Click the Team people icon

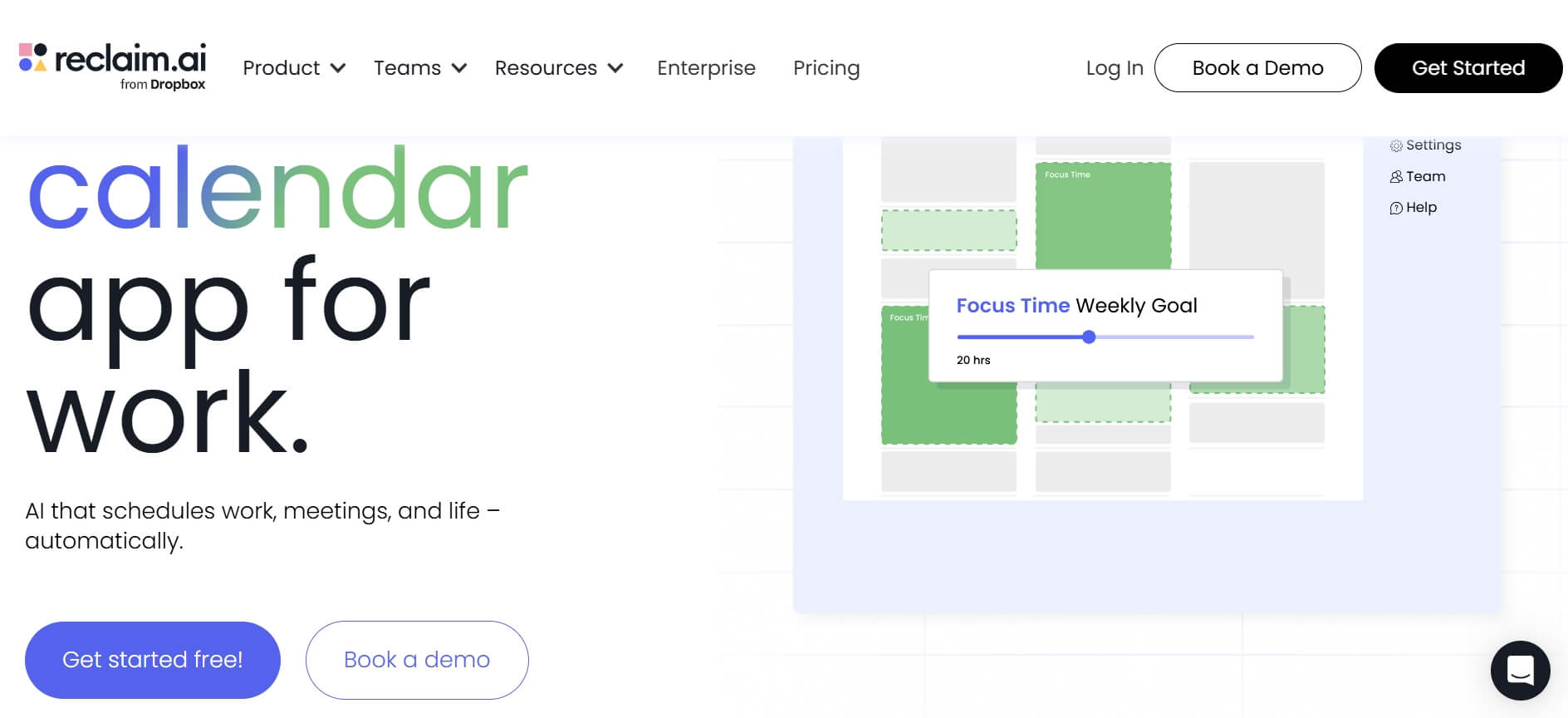tap(1396, 177)
